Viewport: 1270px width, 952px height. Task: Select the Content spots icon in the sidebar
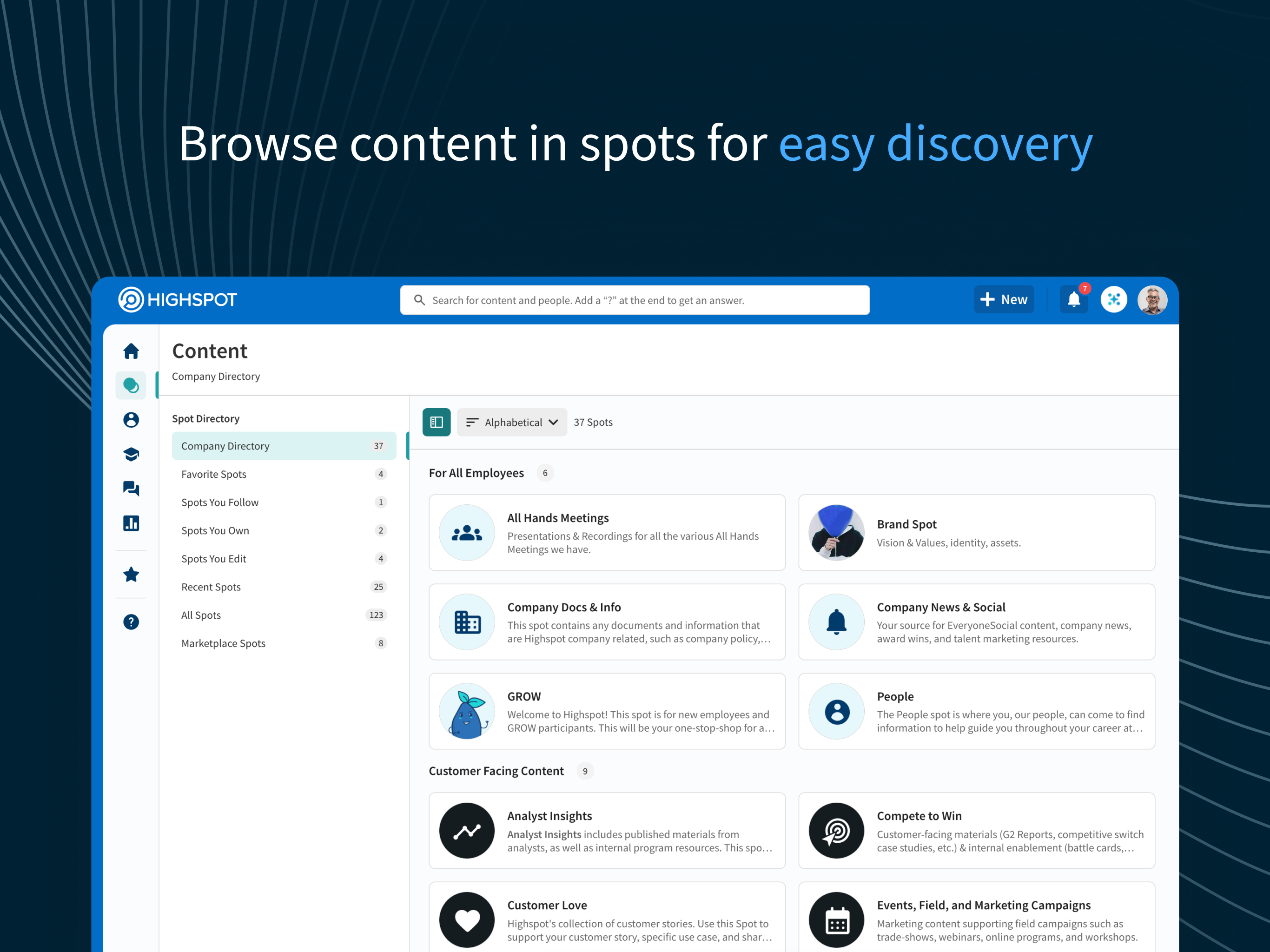pyautogui.click(x=131, y=385)
